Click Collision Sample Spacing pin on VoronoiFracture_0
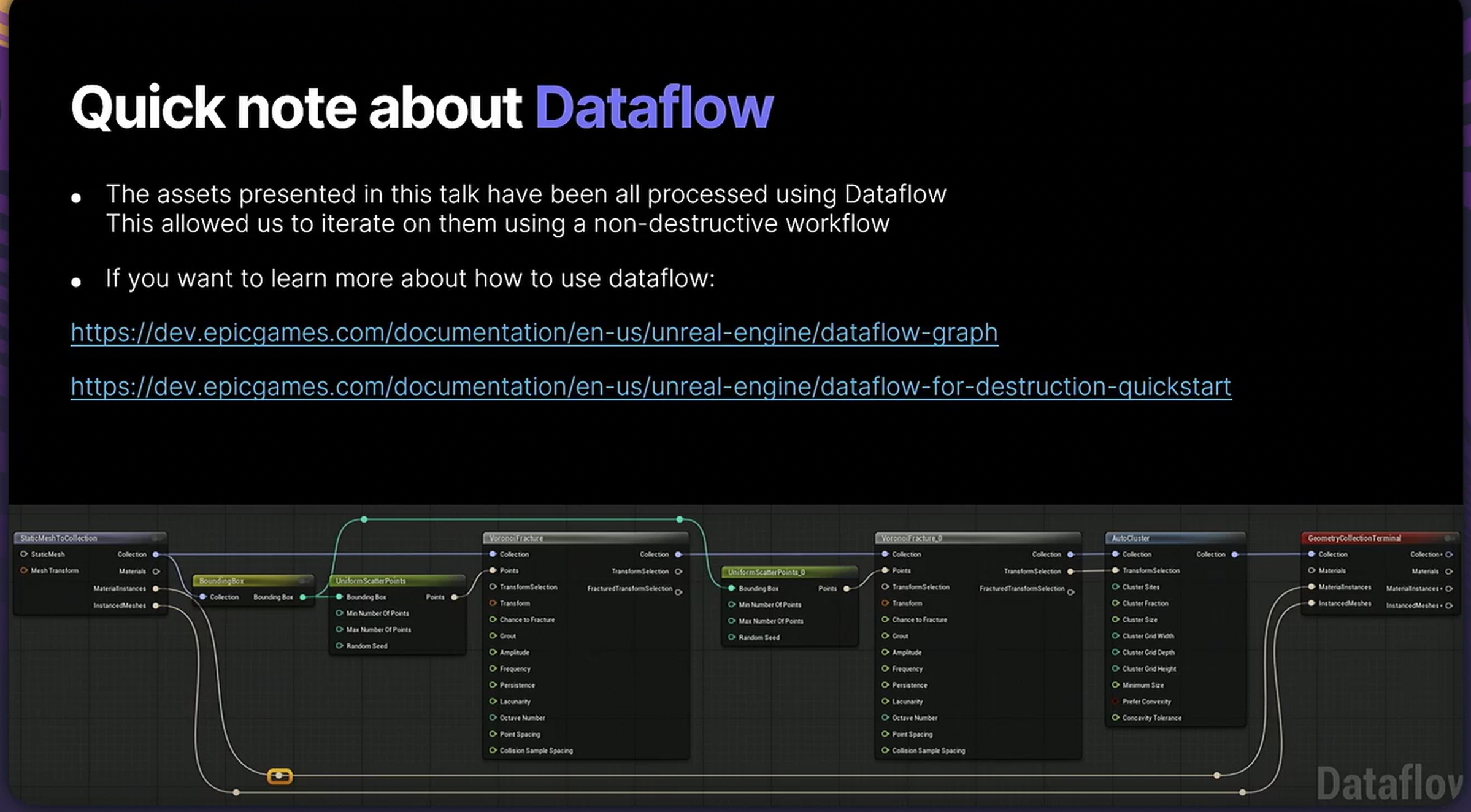The image size is (1471, 812). tap(885, 750)
